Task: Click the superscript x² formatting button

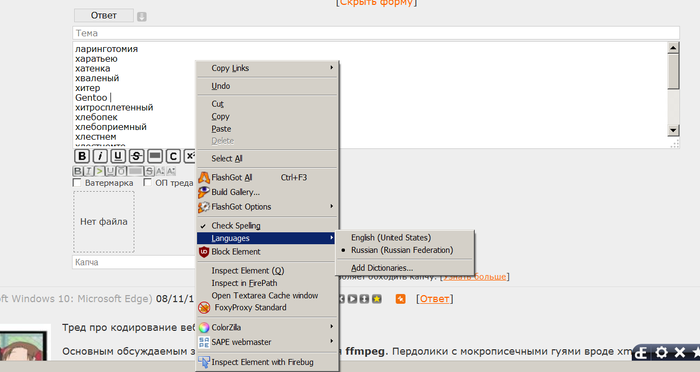Action: coord(190,156)
